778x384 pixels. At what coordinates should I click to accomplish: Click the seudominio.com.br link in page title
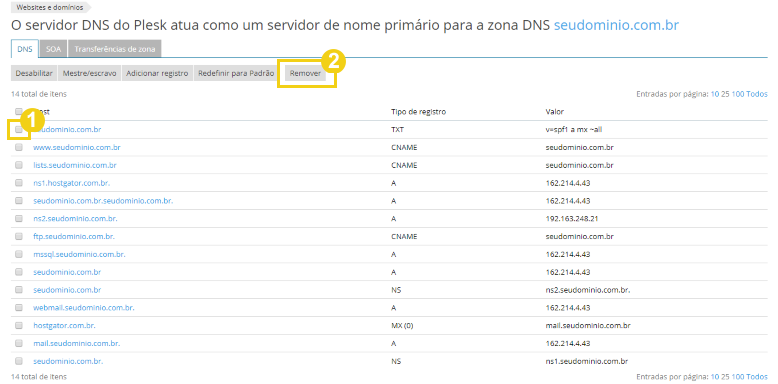pos(616,25)
